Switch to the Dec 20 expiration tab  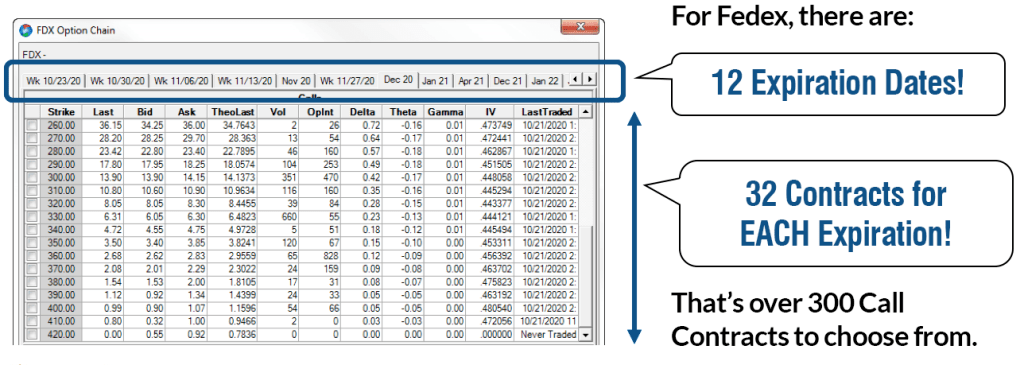[398, 79]
